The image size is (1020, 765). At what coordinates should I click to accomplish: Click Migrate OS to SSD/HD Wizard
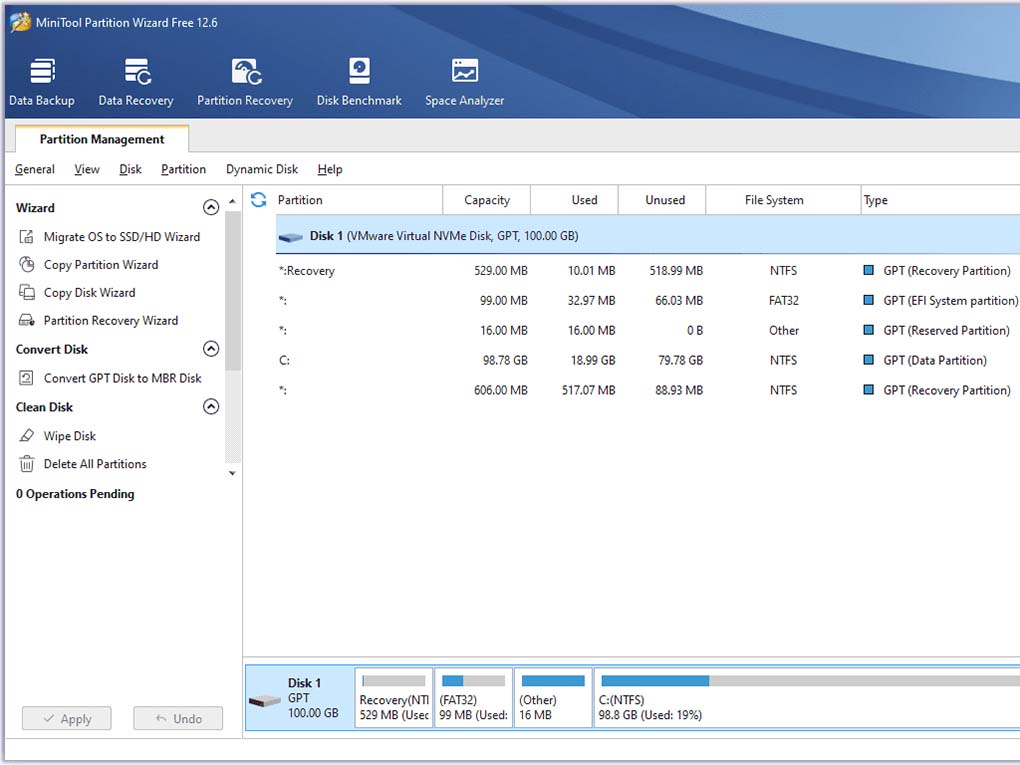click(121, 237)
